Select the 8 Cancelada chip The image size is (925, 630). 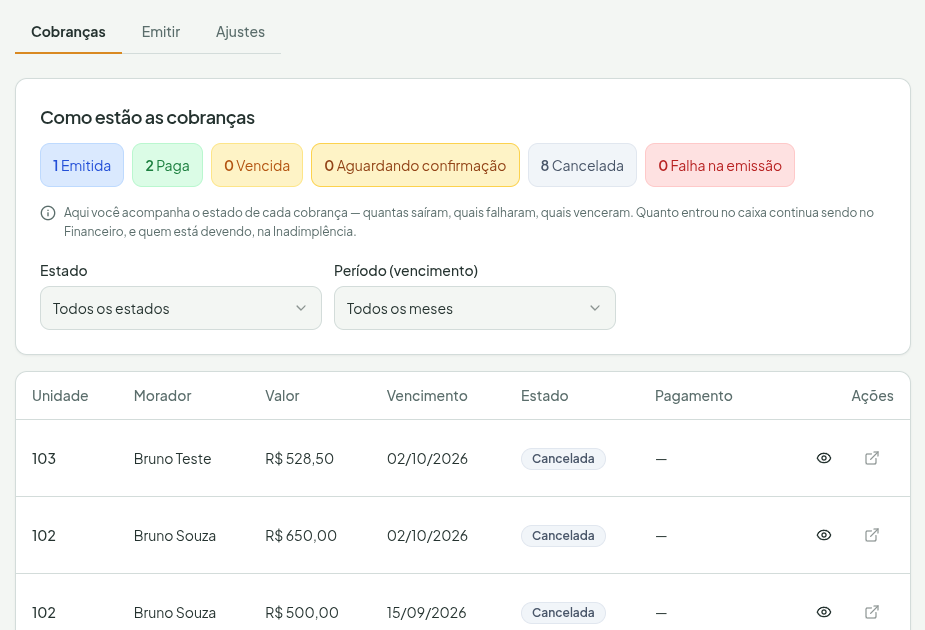pyautogui.click(x=582, y=165)
